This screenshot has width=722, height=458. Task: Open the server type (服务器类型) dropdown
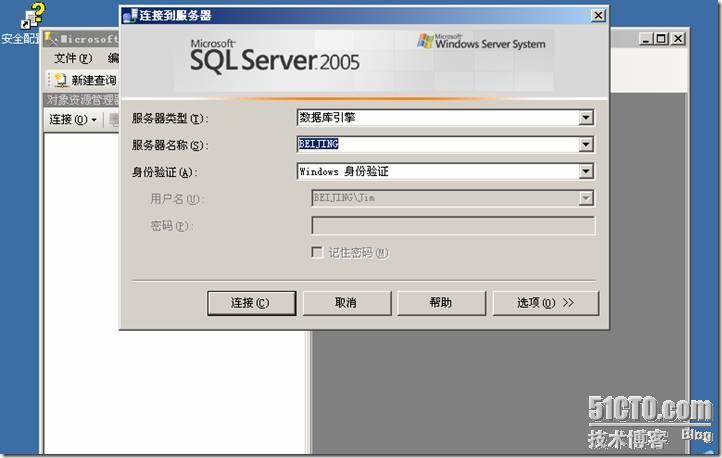point(586,118)
